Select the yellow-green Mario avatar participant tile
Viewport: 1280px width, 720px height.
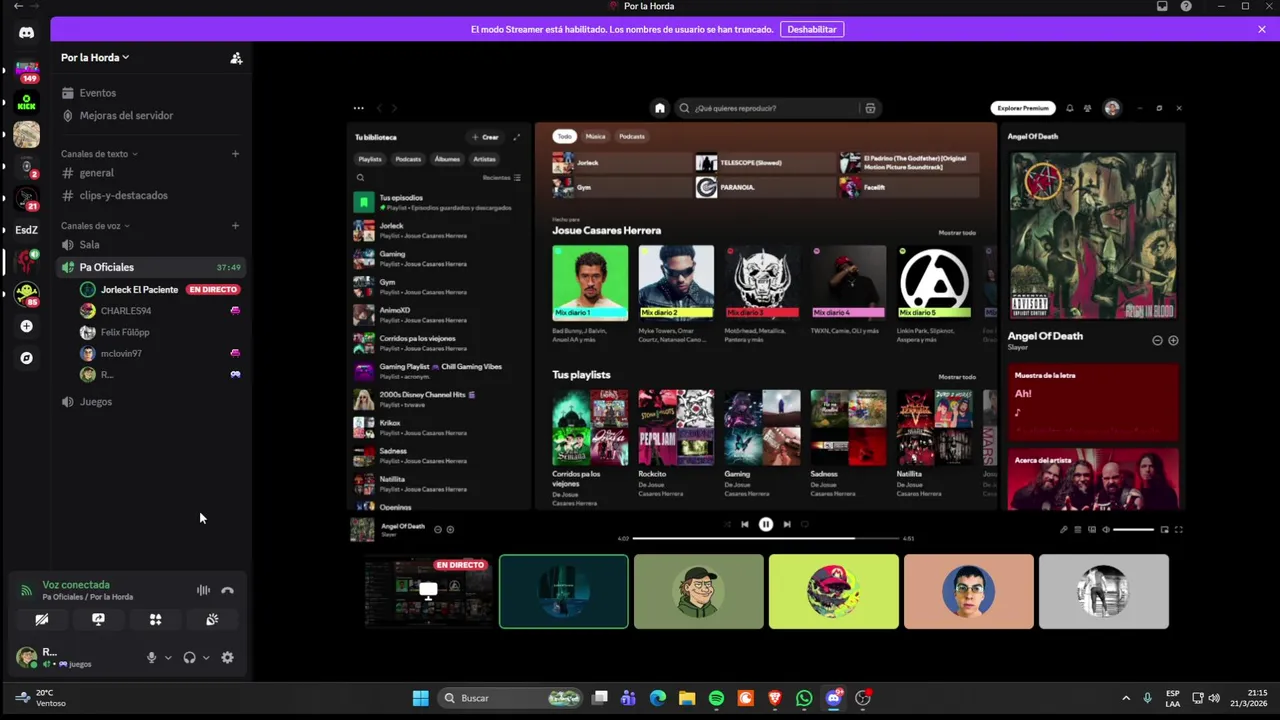pyautogui.click(x=833, y=592)
